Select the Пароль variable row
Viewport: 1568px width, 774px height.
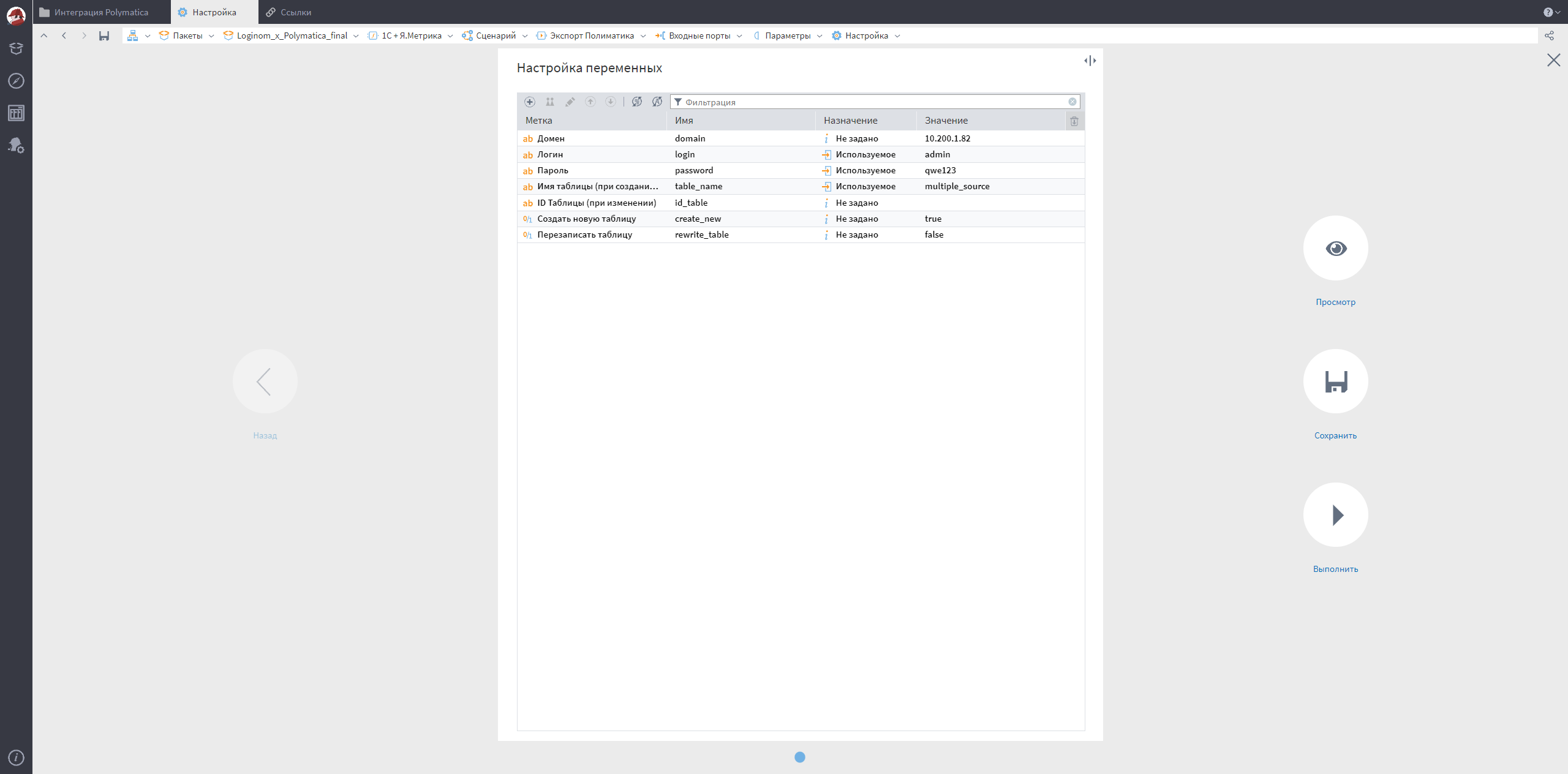(x=801, y=170)
